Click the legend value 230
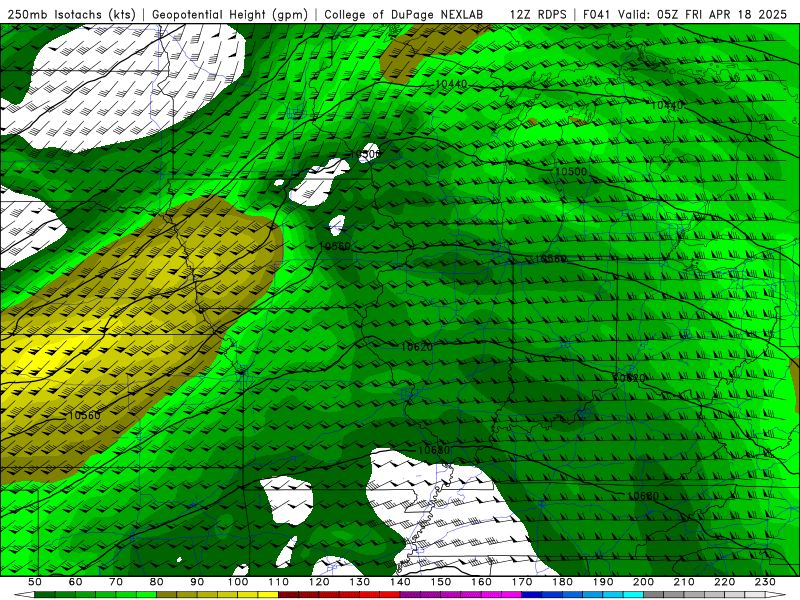The height and width of the screenshot is (600, 800). tap(765, 582)
